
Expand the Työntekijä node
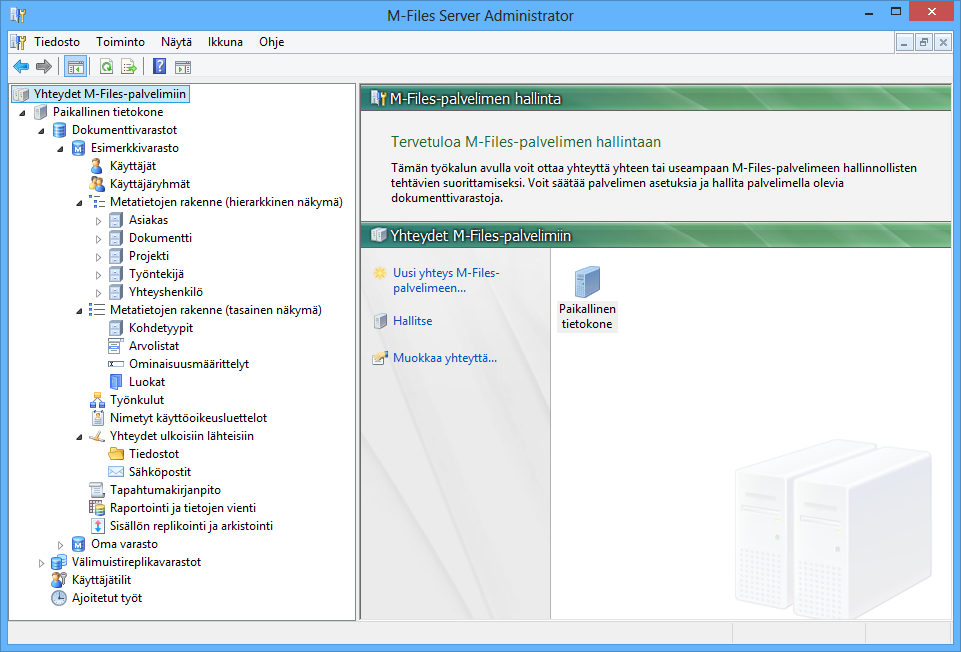[99, 275]
